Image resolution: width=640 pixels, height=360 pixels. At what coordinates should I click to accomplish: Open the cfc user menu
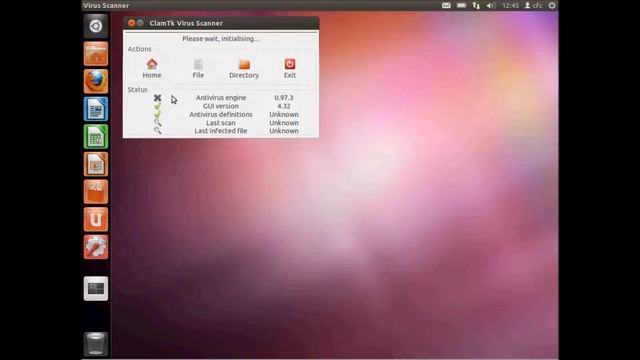[533, 5]
